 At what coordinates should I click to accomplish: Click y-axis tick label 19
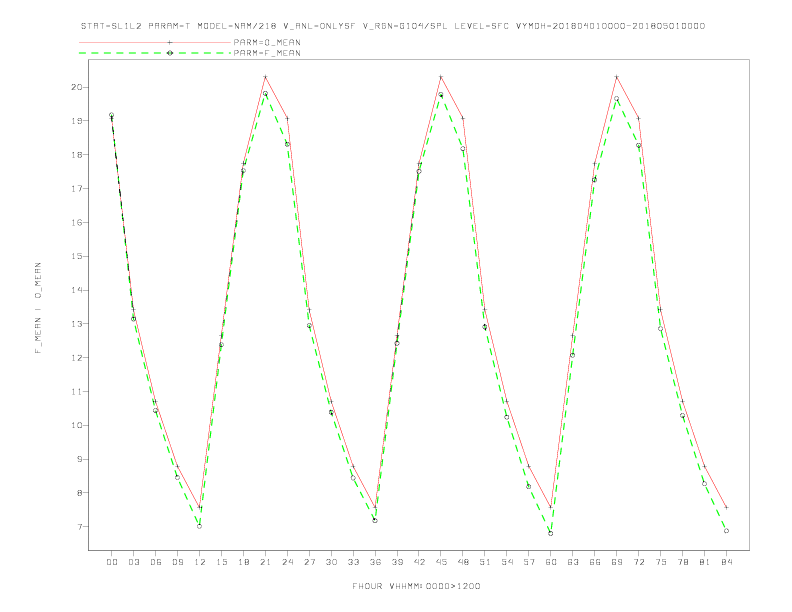pyautogui.click(x=76, y=121)
